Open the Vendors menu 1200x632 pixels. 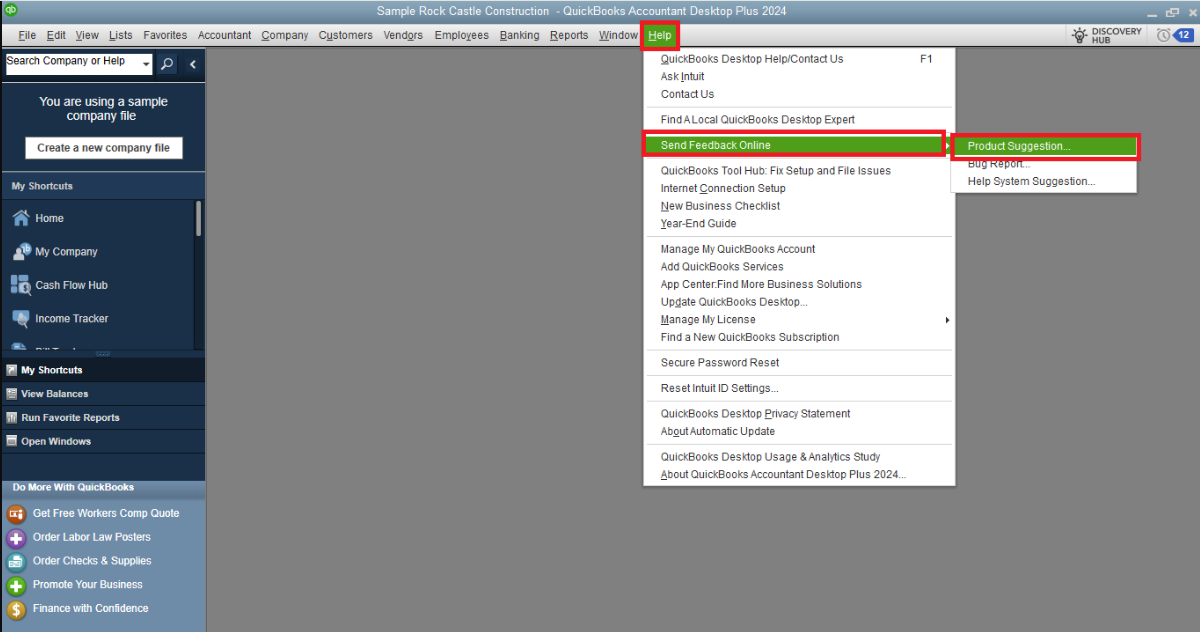point(403,35)
